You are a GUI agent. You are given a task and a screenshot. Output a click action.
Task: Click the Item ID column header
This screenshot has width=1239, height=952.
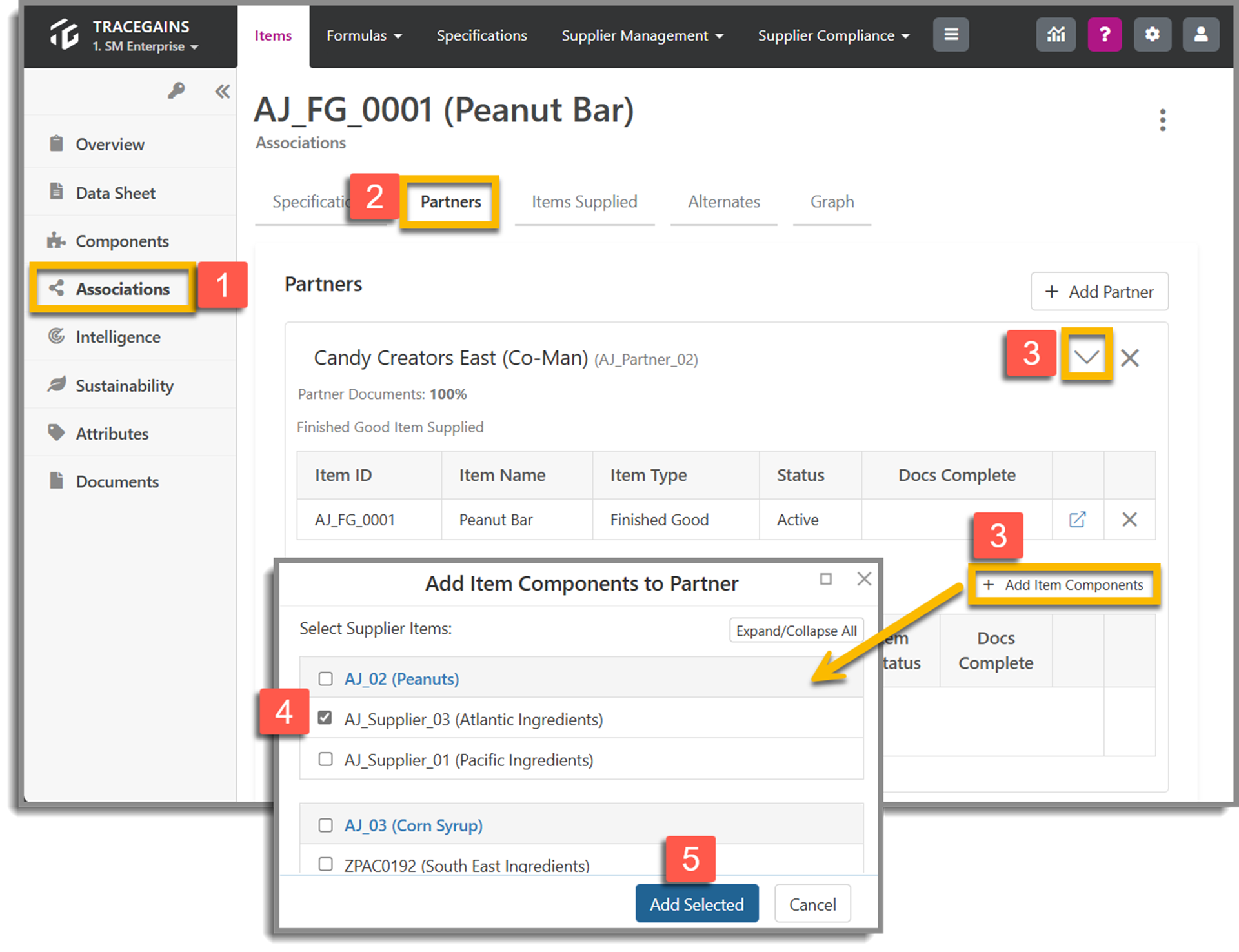(369, 475)
